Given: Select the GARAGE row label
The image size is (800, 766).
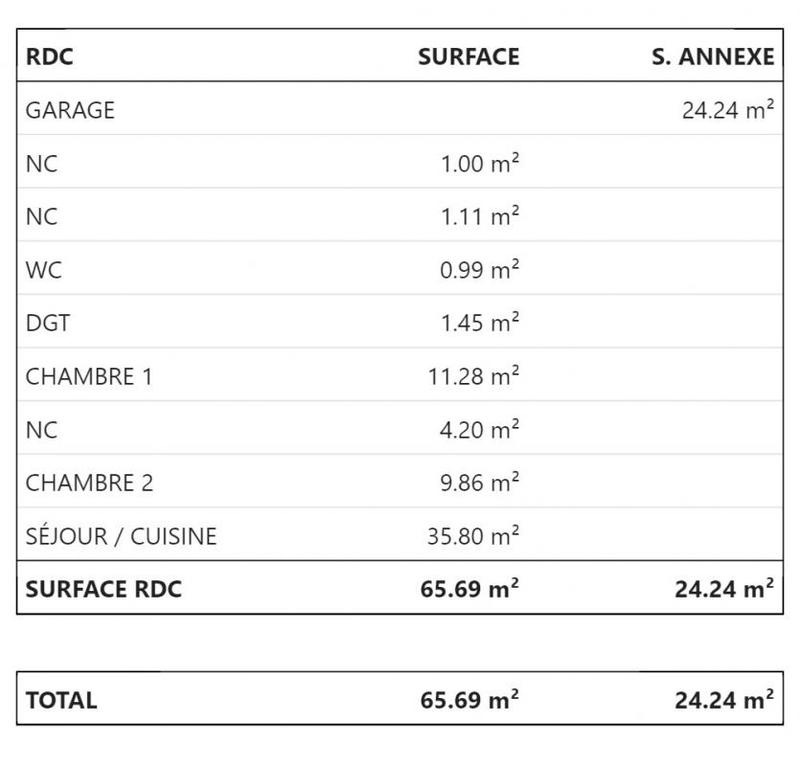Looking at the screenshot, I should point(70,110).
